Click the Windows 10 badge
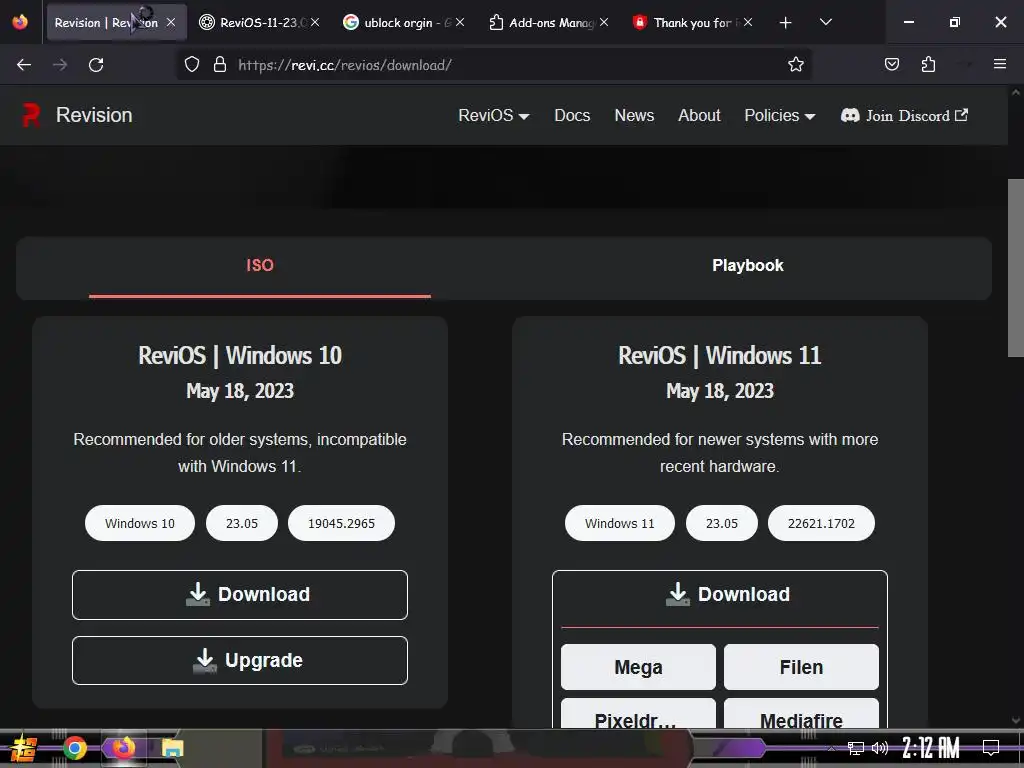This screenshot has width=1024, height=768. click(x=140, y=523)
